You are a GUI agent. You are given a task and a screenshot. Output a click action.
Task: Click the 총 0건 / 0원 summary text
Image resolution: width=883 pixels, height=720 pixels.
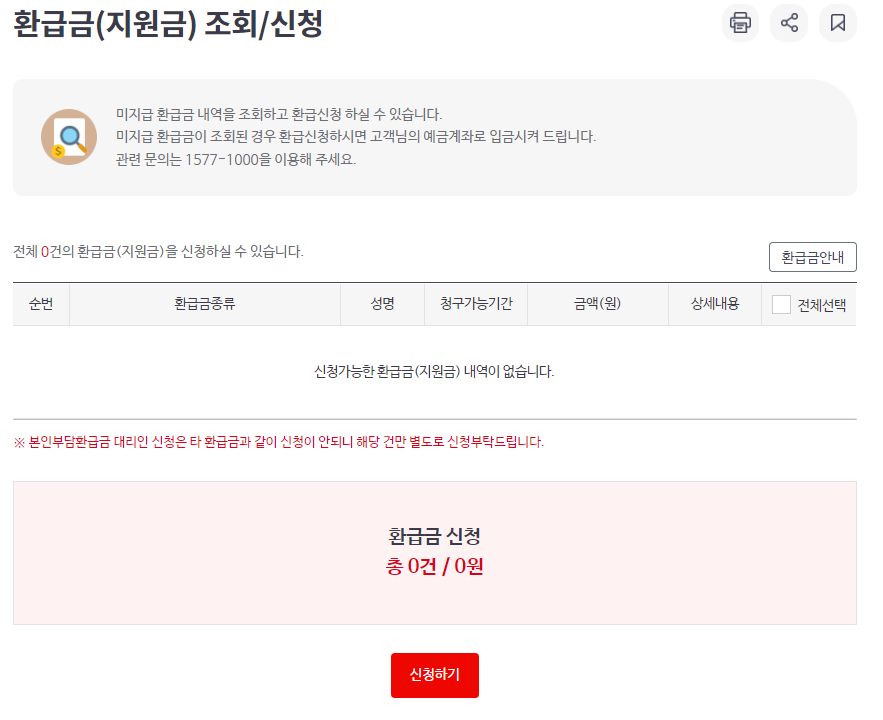434,566
